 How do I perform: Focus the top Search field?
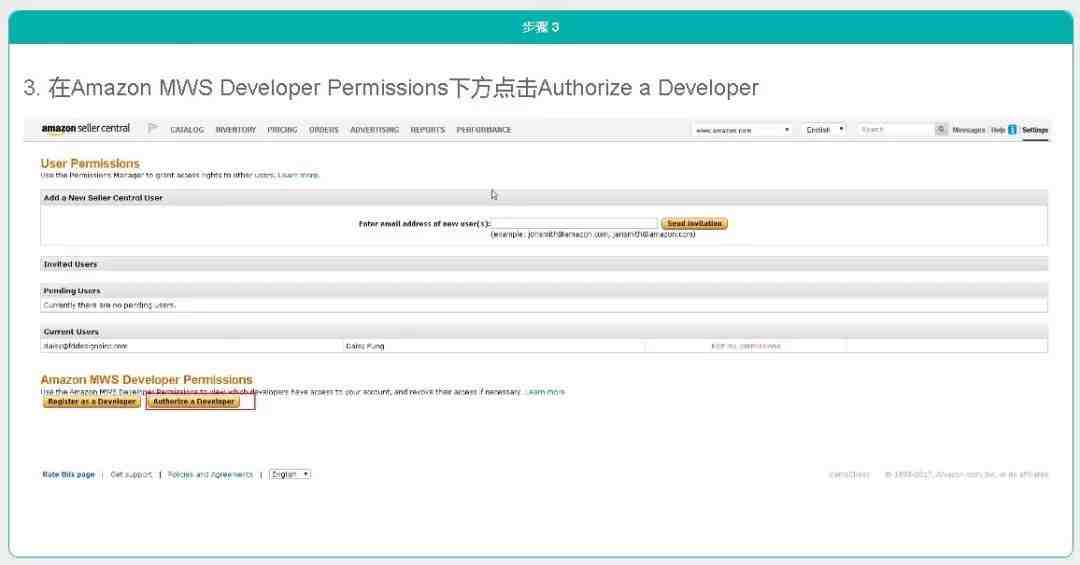(x=896, y=130)
